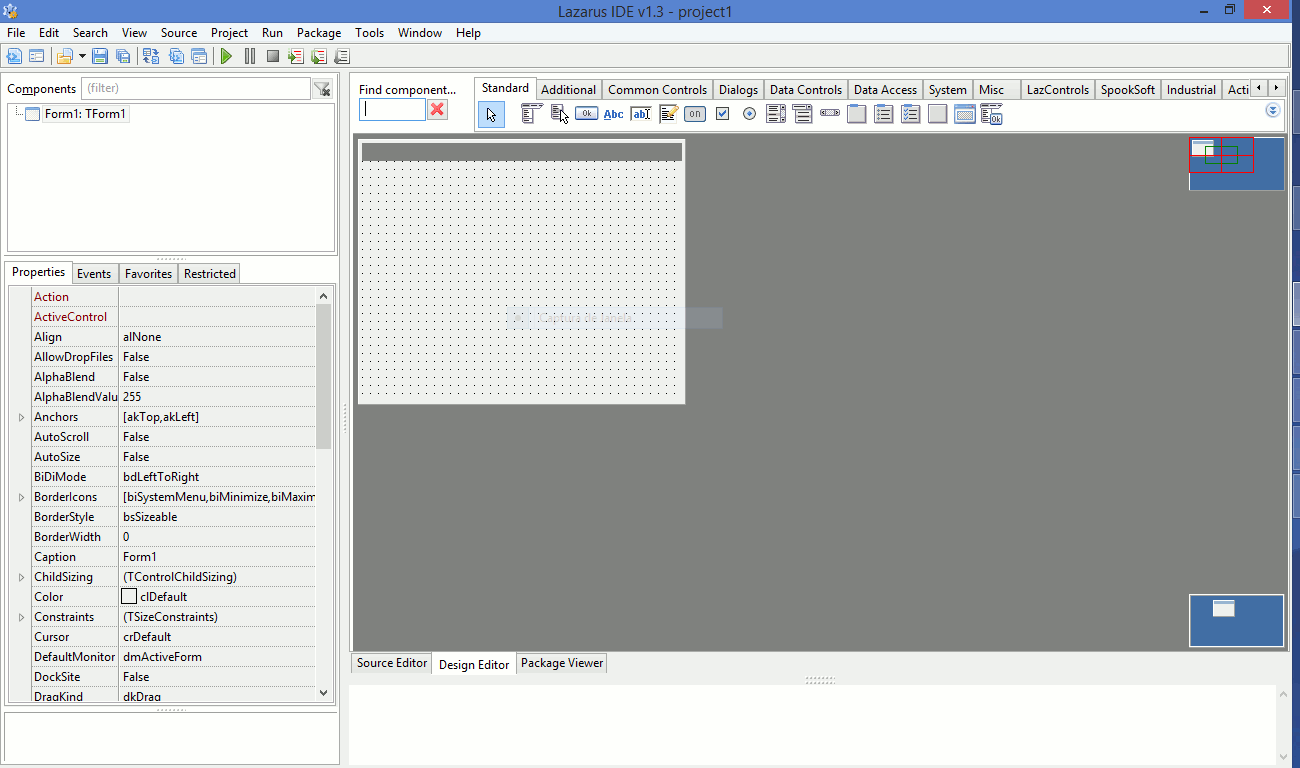Pick the TMemo component icon
This screenshot has height=768, width=1300.
668,114
